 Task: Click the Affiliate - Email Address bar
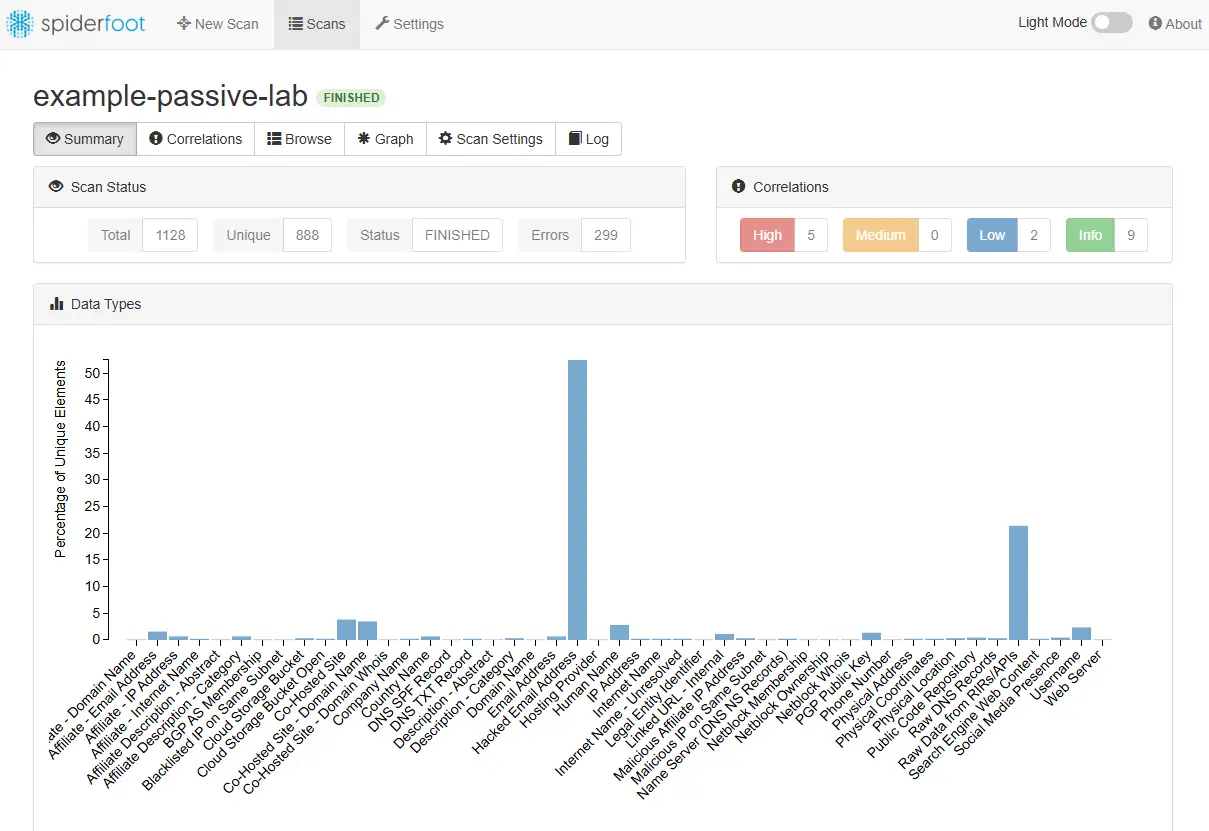(157, 635)
